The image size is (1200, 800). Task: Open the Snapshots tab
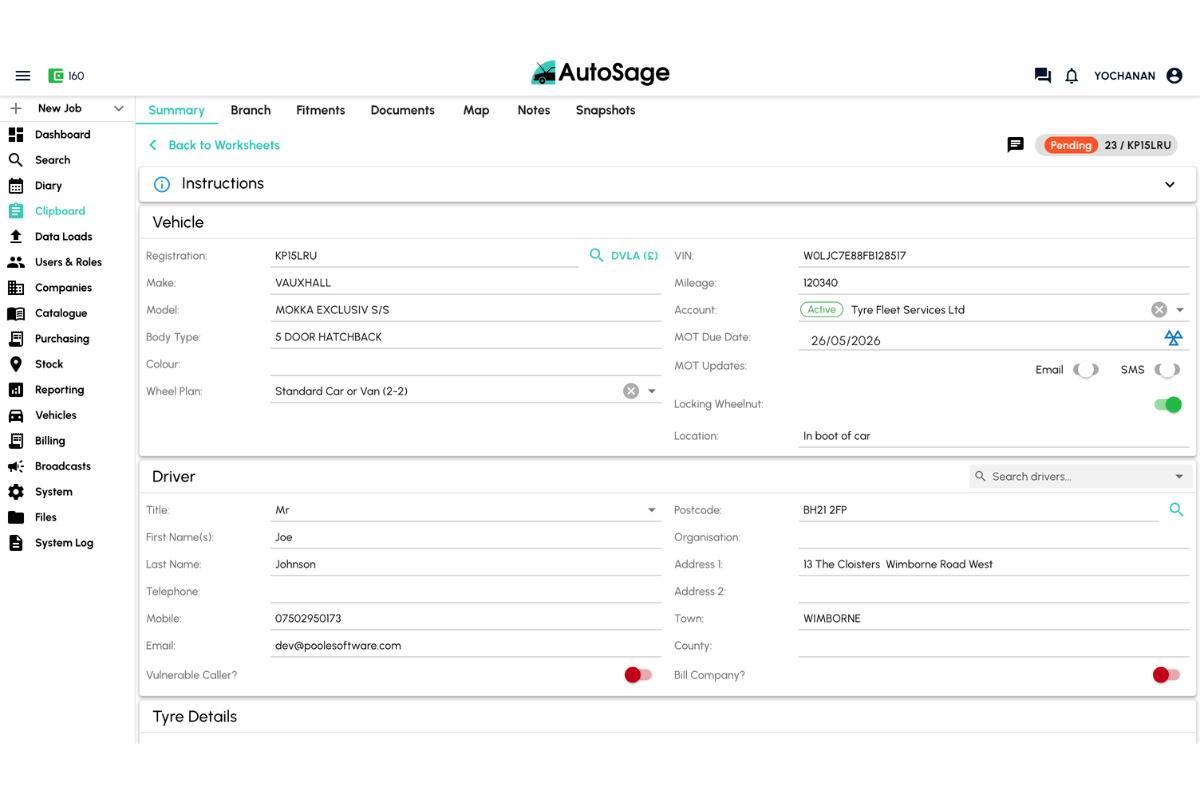605,110
